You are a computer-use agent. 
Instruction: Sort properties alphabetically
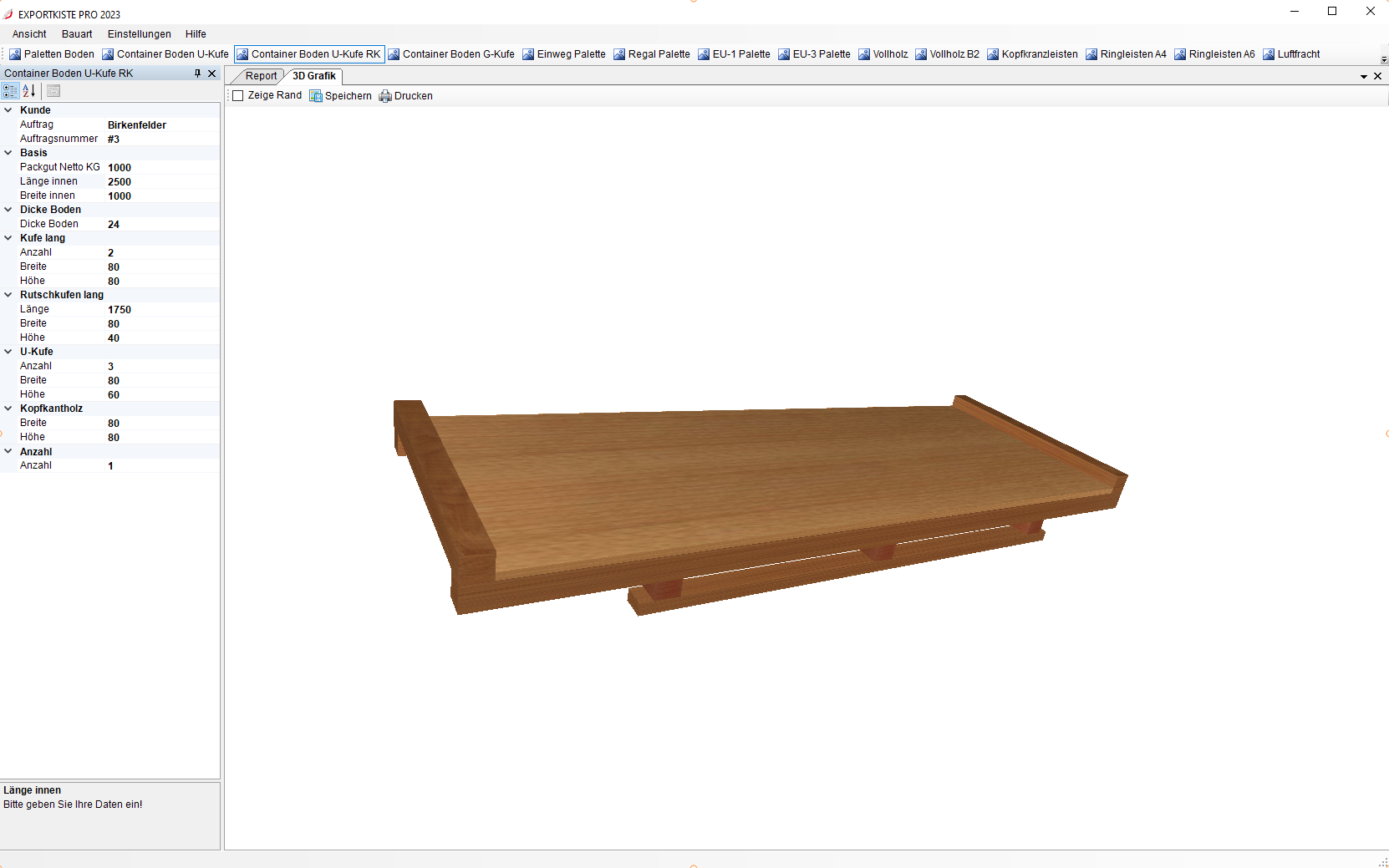[x=28, y=91]
